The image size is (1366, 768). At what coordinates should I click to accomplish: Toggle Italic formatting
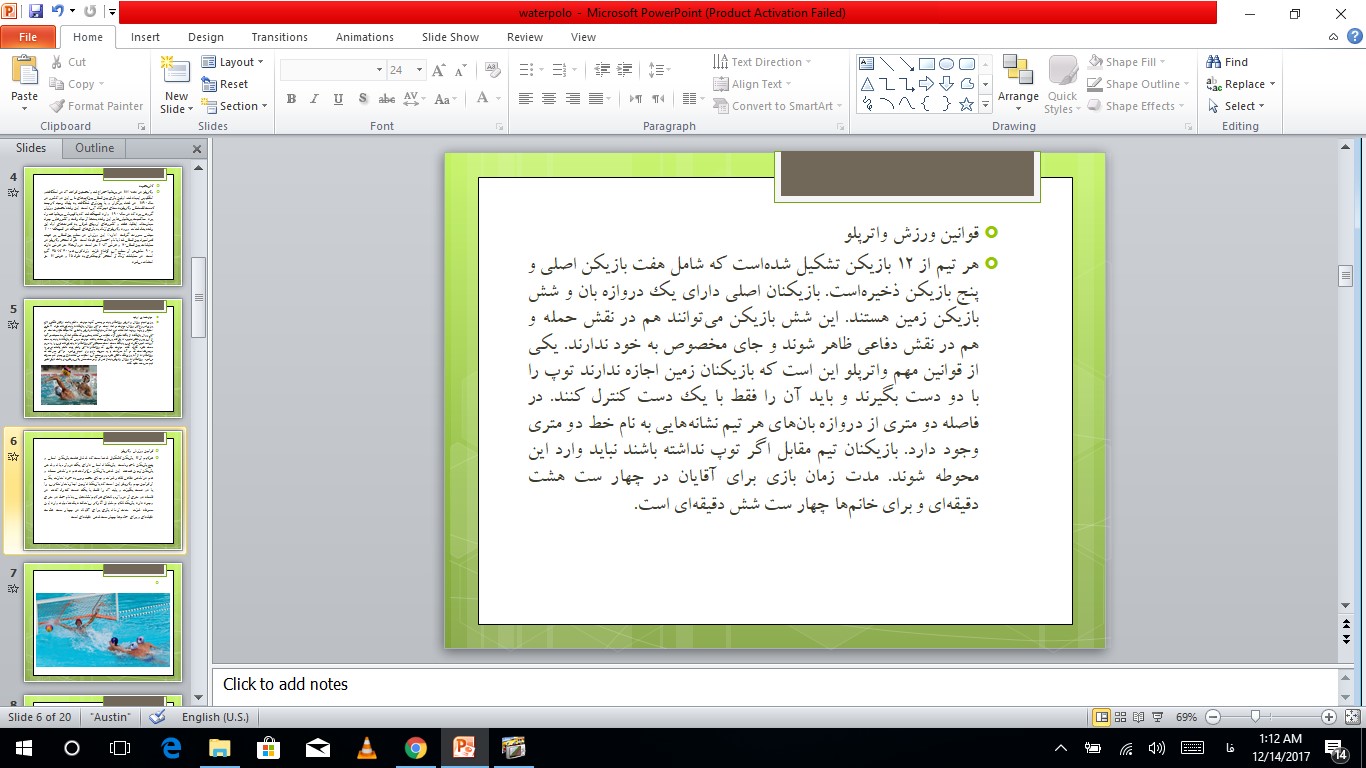coord(315,99)
